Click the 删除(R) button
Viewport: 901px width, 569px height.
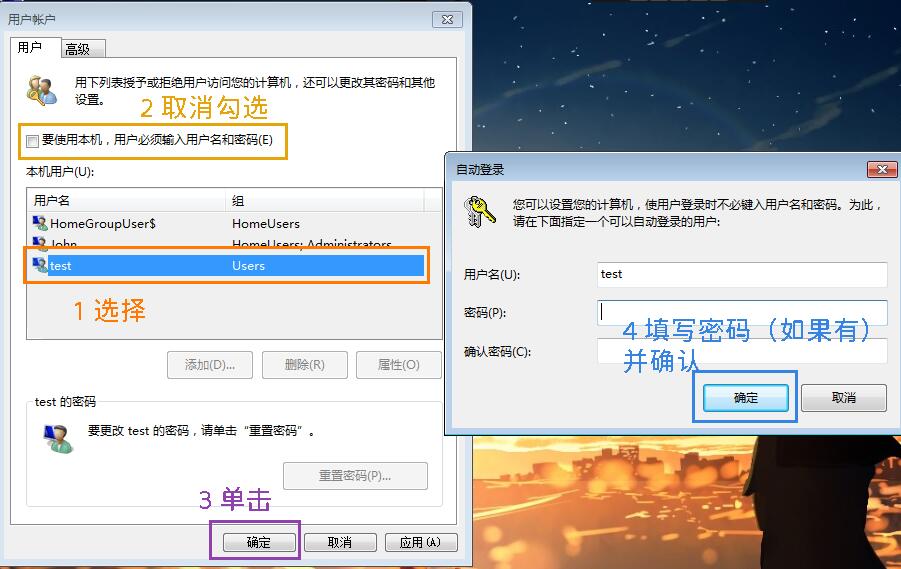coord(305,365)
